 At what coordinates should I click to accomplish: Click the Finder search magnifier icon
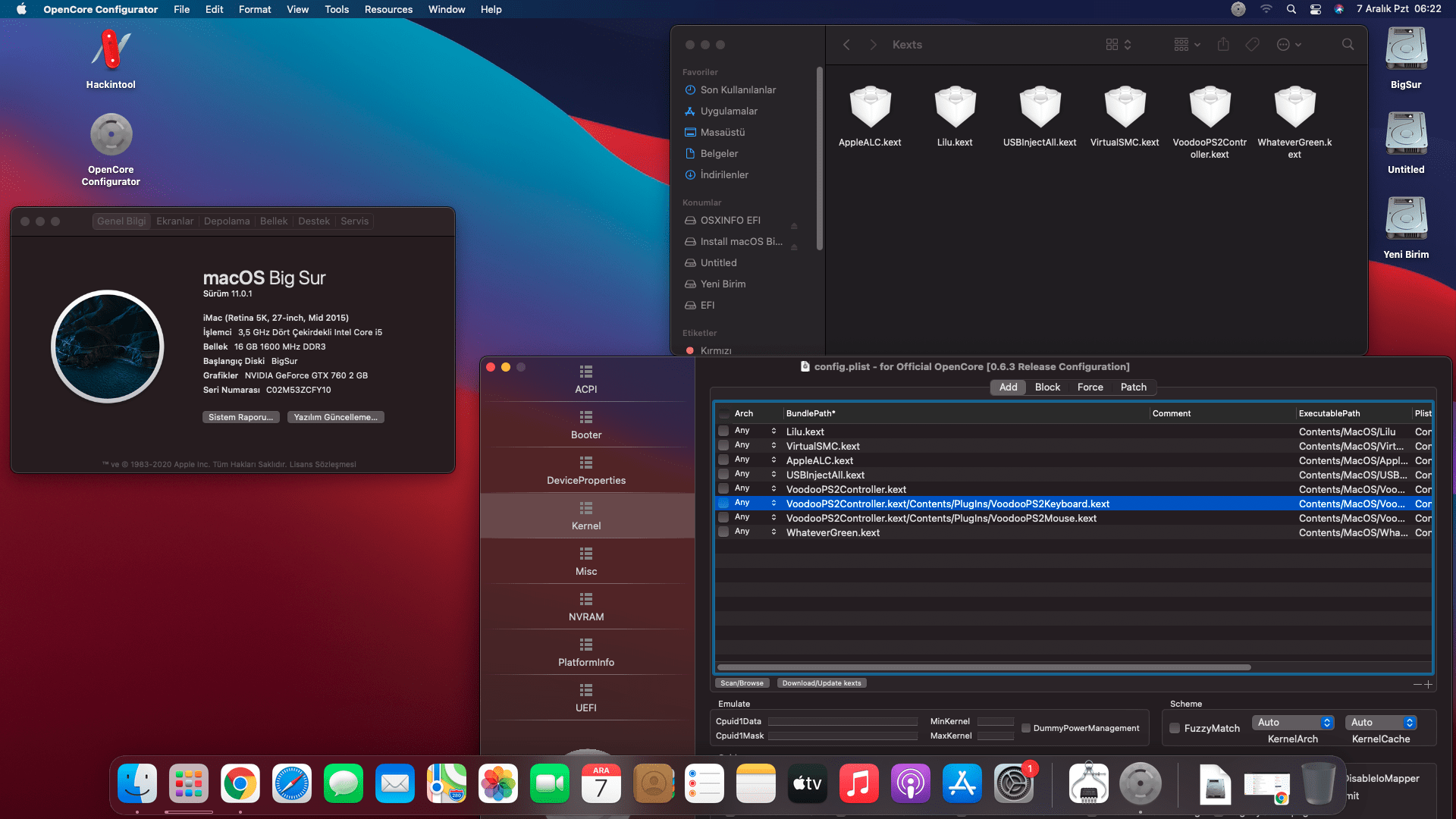coord(1348,45)
